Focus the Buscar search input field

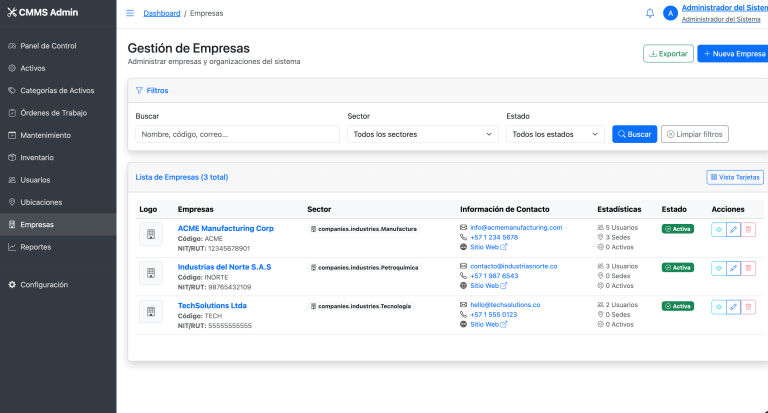tap(238, 134)
